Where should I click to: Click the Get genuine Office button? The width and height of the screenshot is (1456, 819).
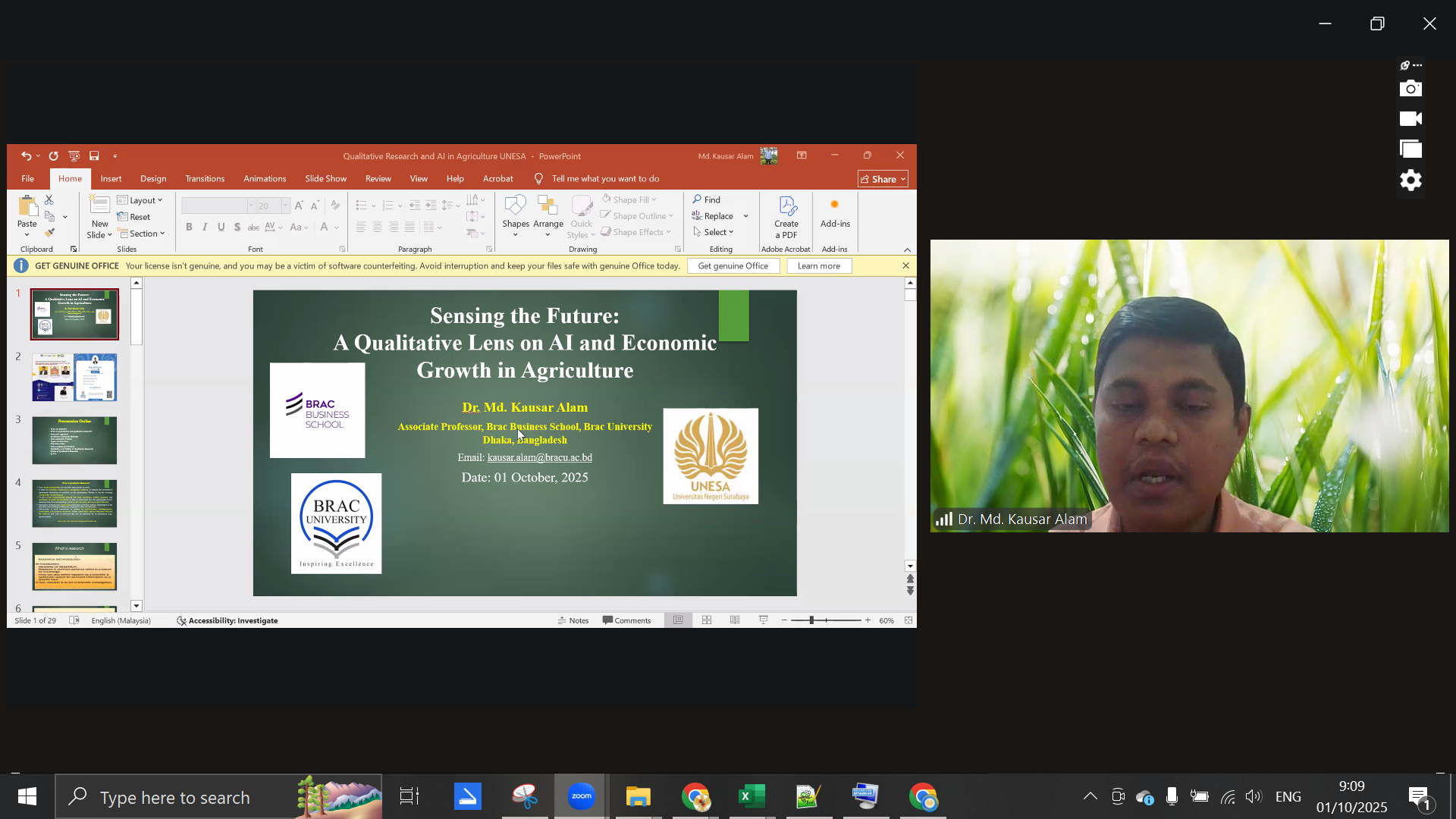[x=733, y=266]
